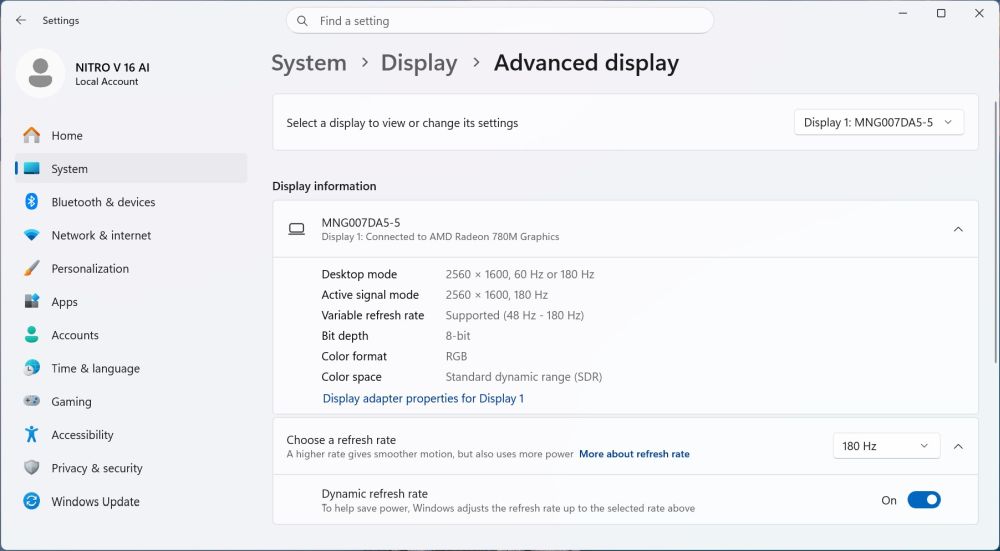
Task: Click the 8-bit bit depth value
Action: point(458,335)
